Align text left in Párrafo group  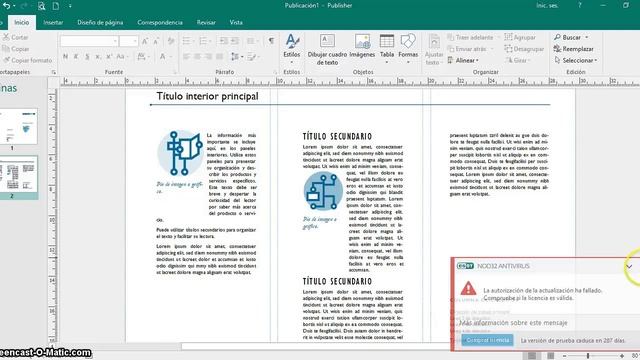(x=187, y=56)
